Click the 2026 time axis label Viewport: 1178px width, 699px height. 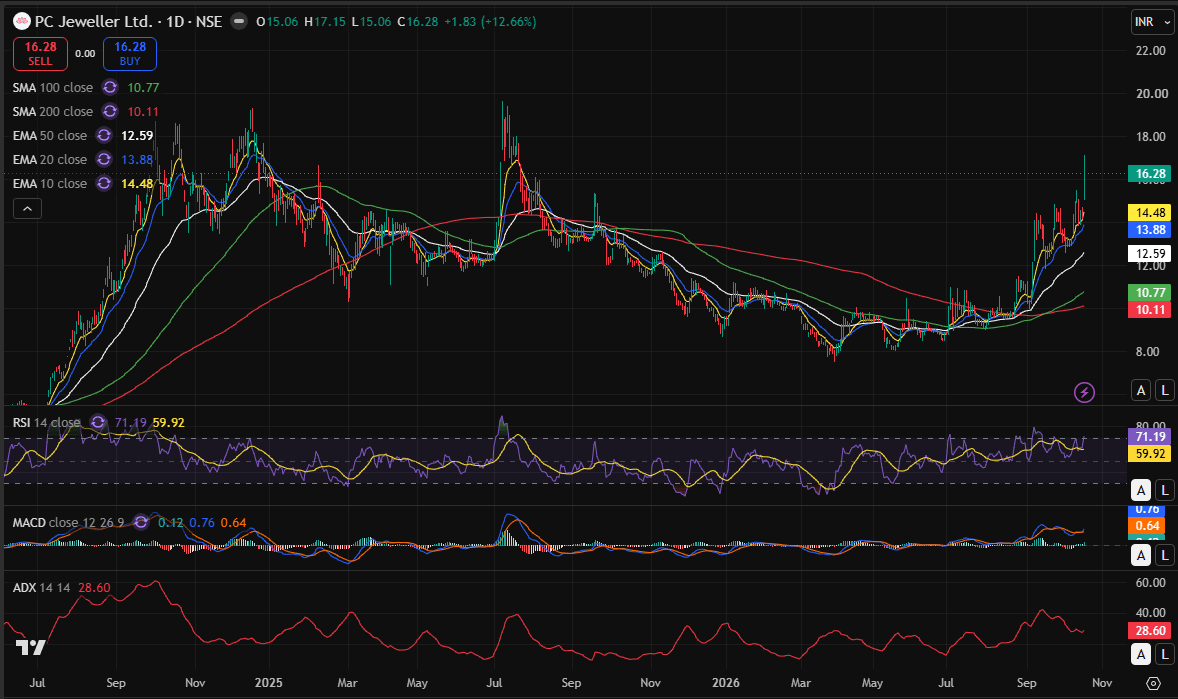pos(725,682)
